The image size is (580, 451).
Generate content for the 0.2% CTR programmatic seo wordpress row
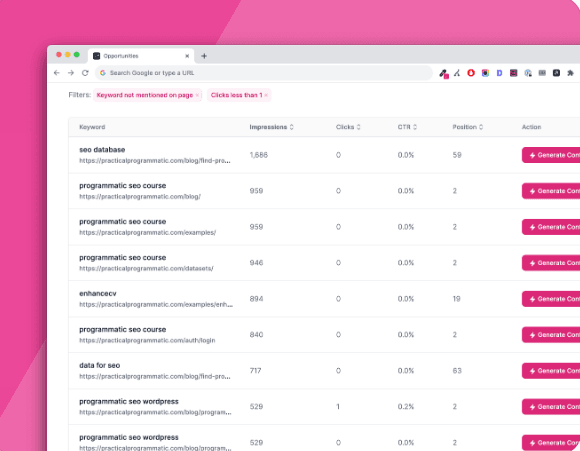pos(551,407)
